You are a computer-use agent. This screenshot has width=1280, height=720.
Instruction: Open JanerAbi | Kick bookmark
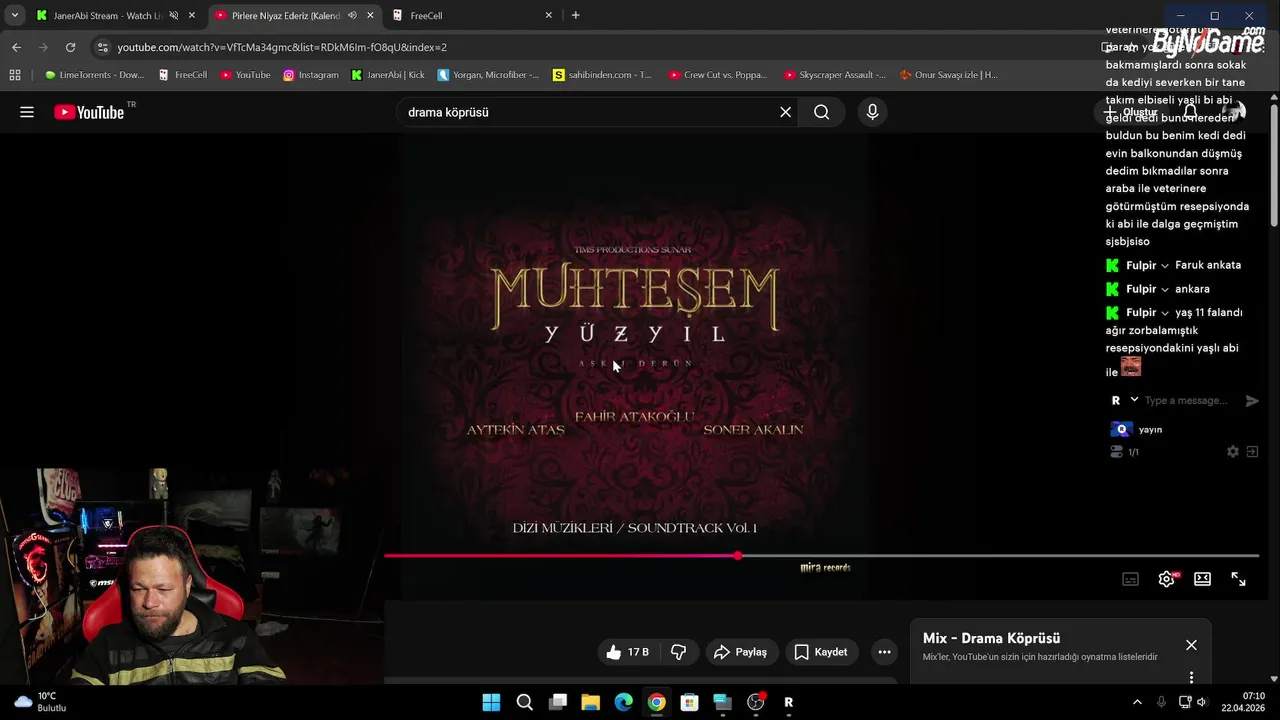[x=388, y=75]
